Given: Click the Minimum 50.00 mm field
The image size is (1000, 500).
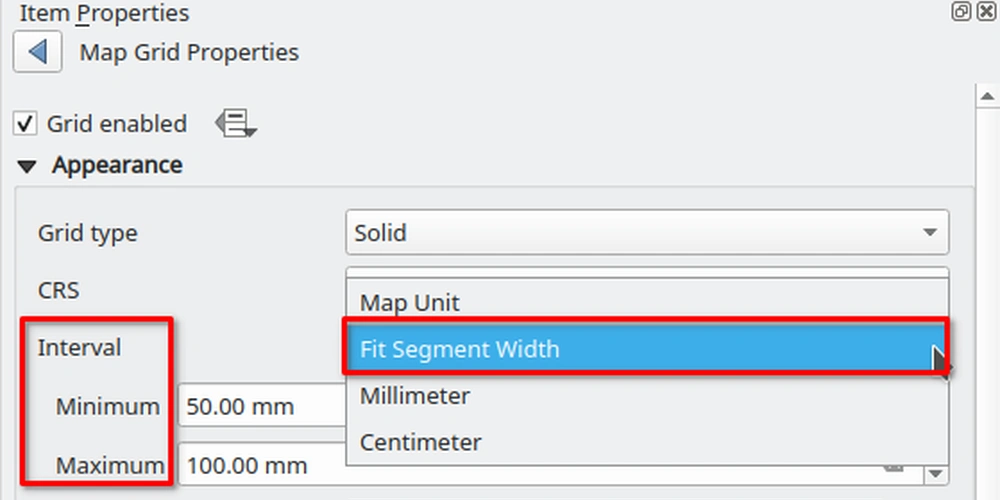Looking at the screenshot, I should [262, 406].
